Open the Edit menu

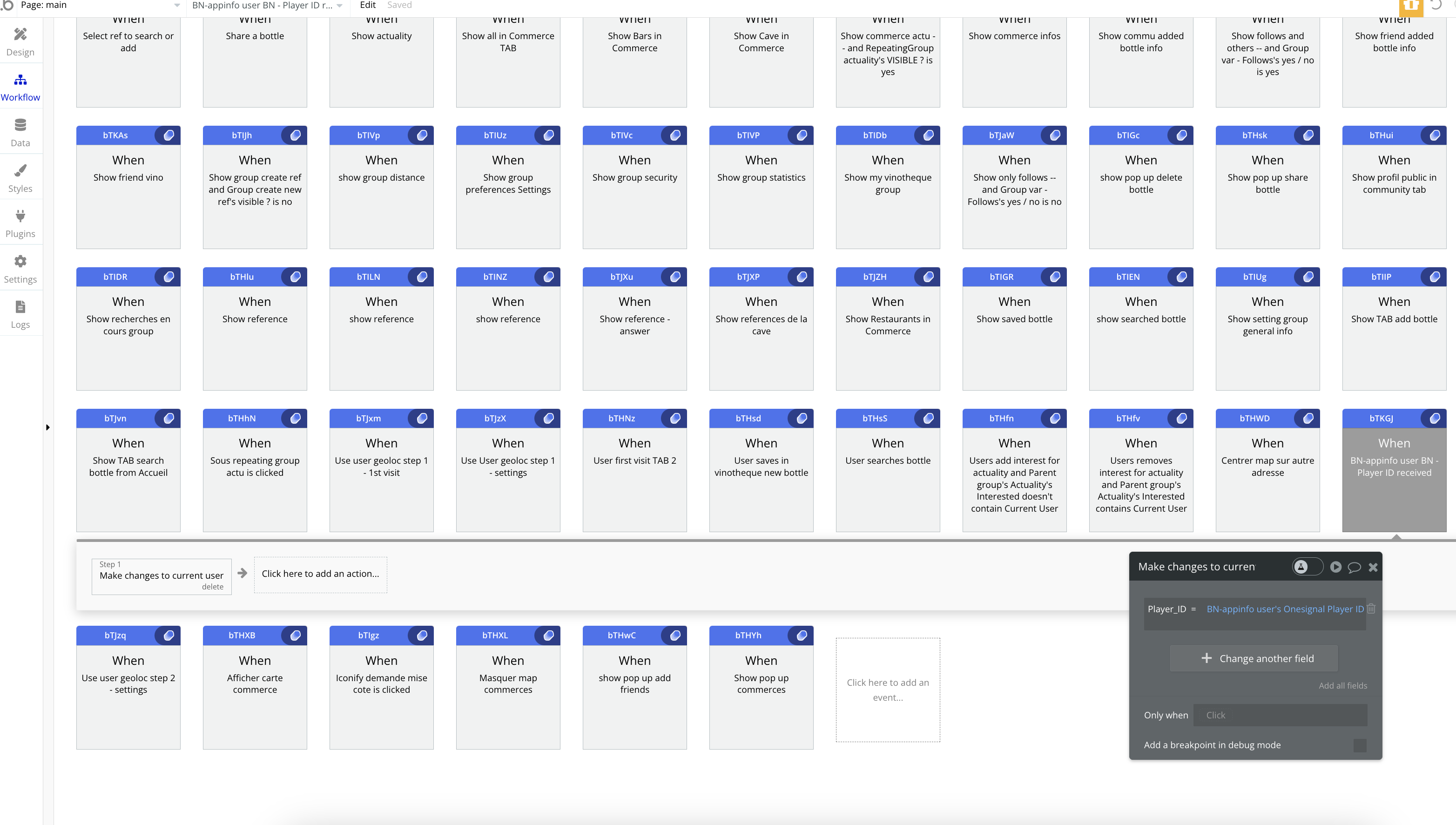click(368, 5)
